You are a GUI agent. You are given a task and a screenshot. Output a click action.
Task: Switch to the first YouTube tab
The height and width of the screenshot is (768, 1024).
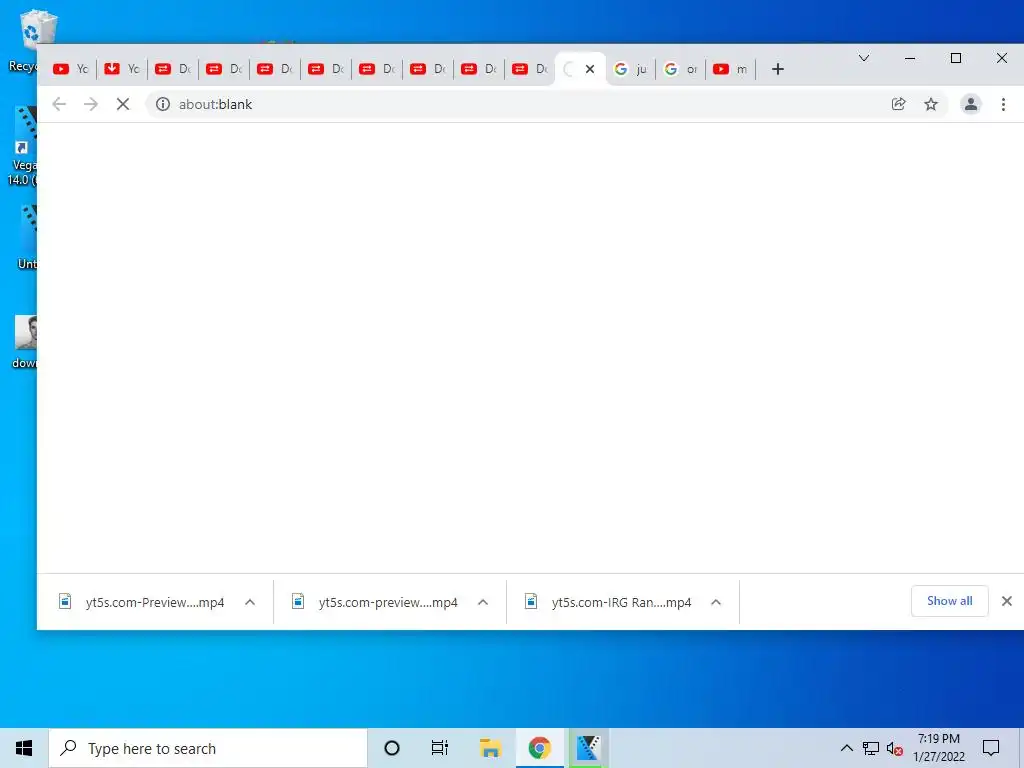(x=71, y=69)
